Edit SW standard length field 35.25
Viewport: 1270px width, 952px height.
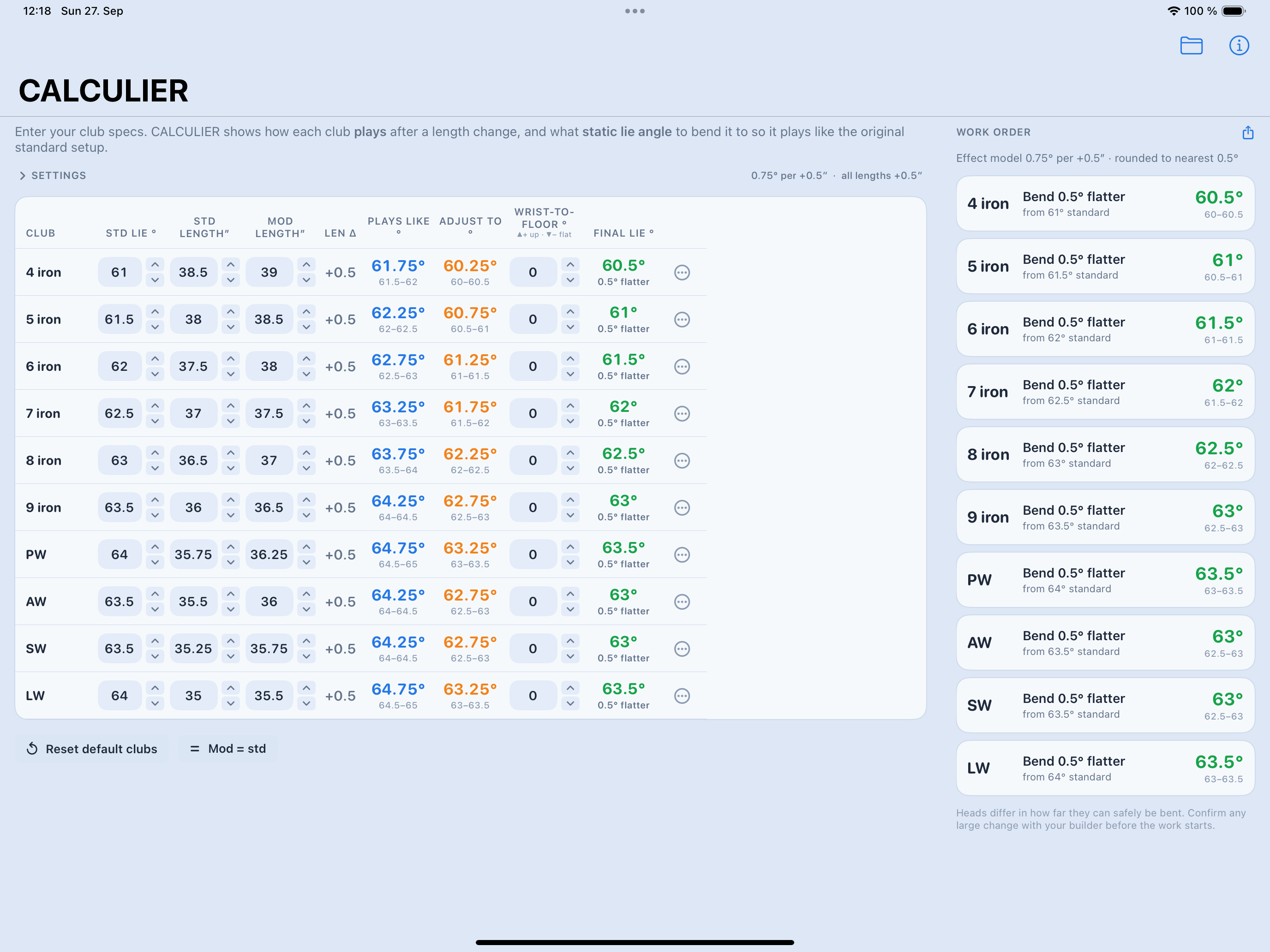pos(193,649)
